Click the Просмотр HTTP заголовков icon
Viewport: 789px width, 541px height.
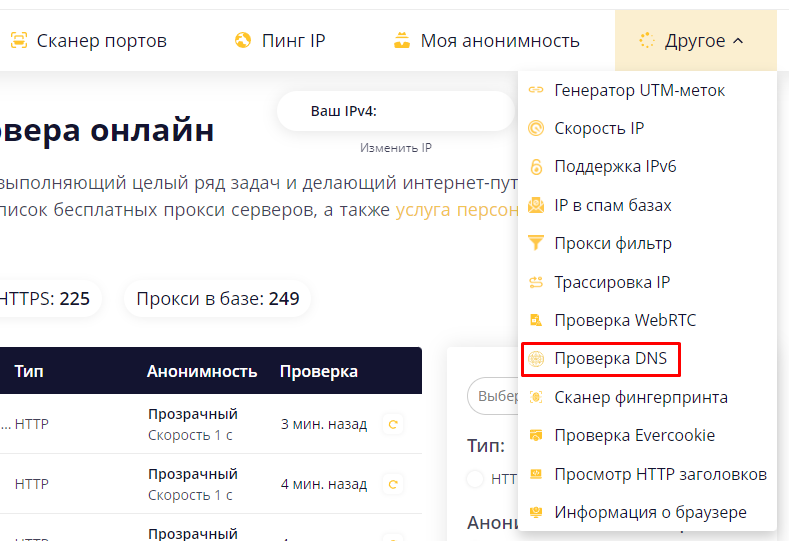point(536,474)
